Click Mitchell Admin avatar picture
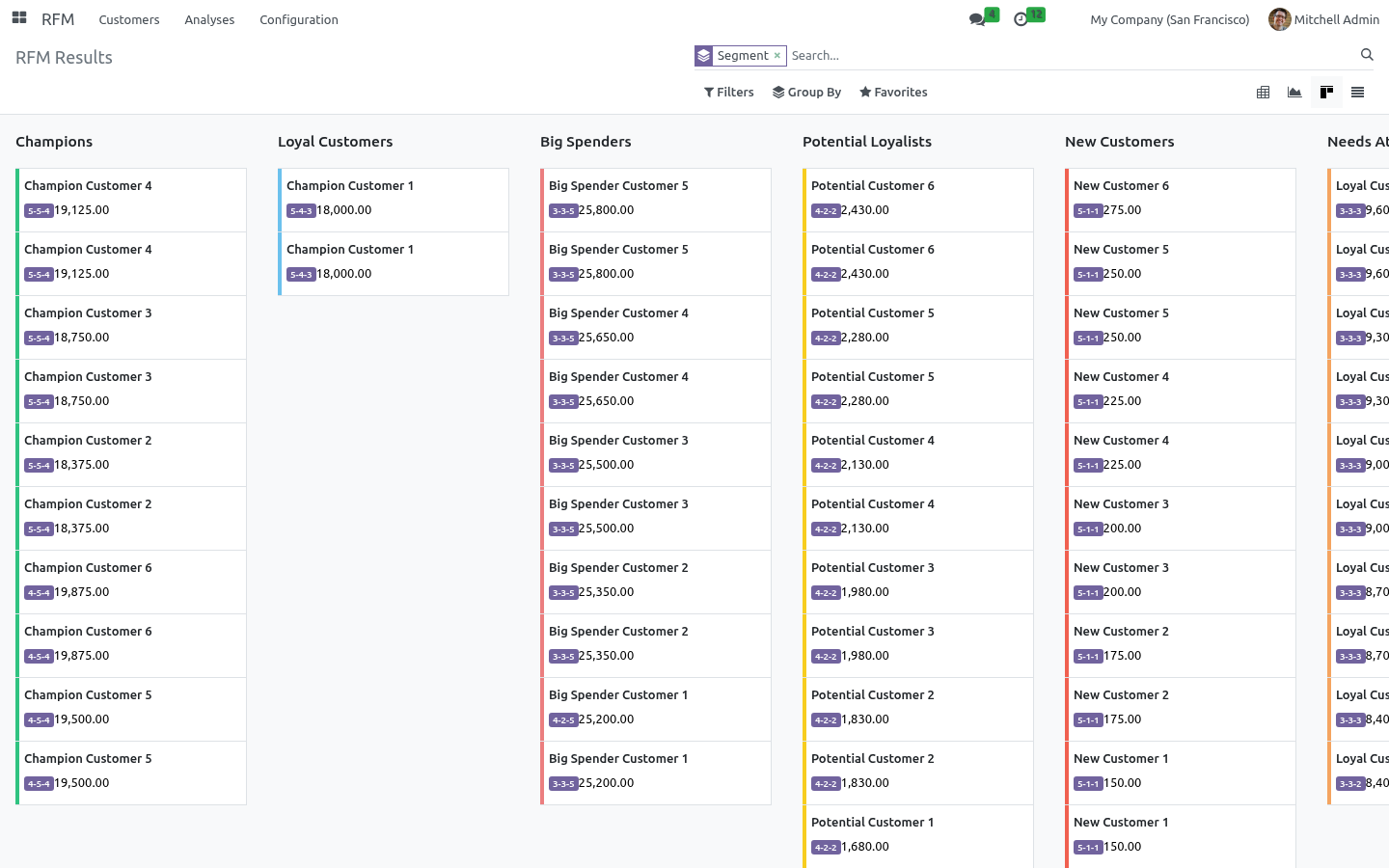The width and height of the screenshot is (1389, 868). [x=1279, y=19]
